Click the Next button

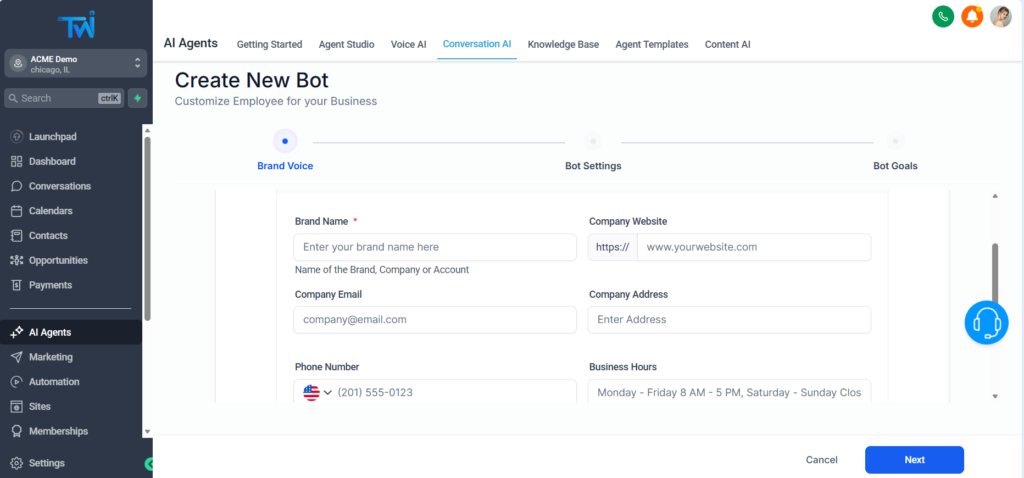tap(914, 460)
